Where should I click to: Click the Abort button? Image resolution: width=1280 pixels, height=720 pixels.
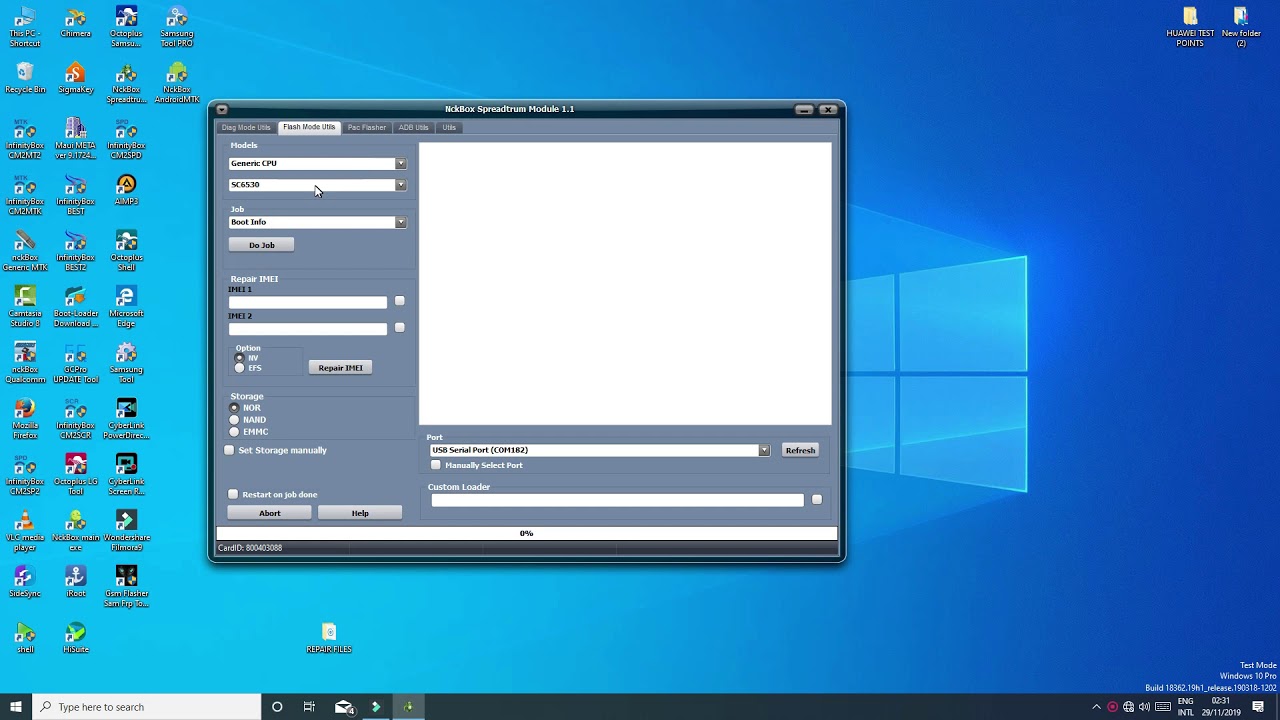click(270, 513)
